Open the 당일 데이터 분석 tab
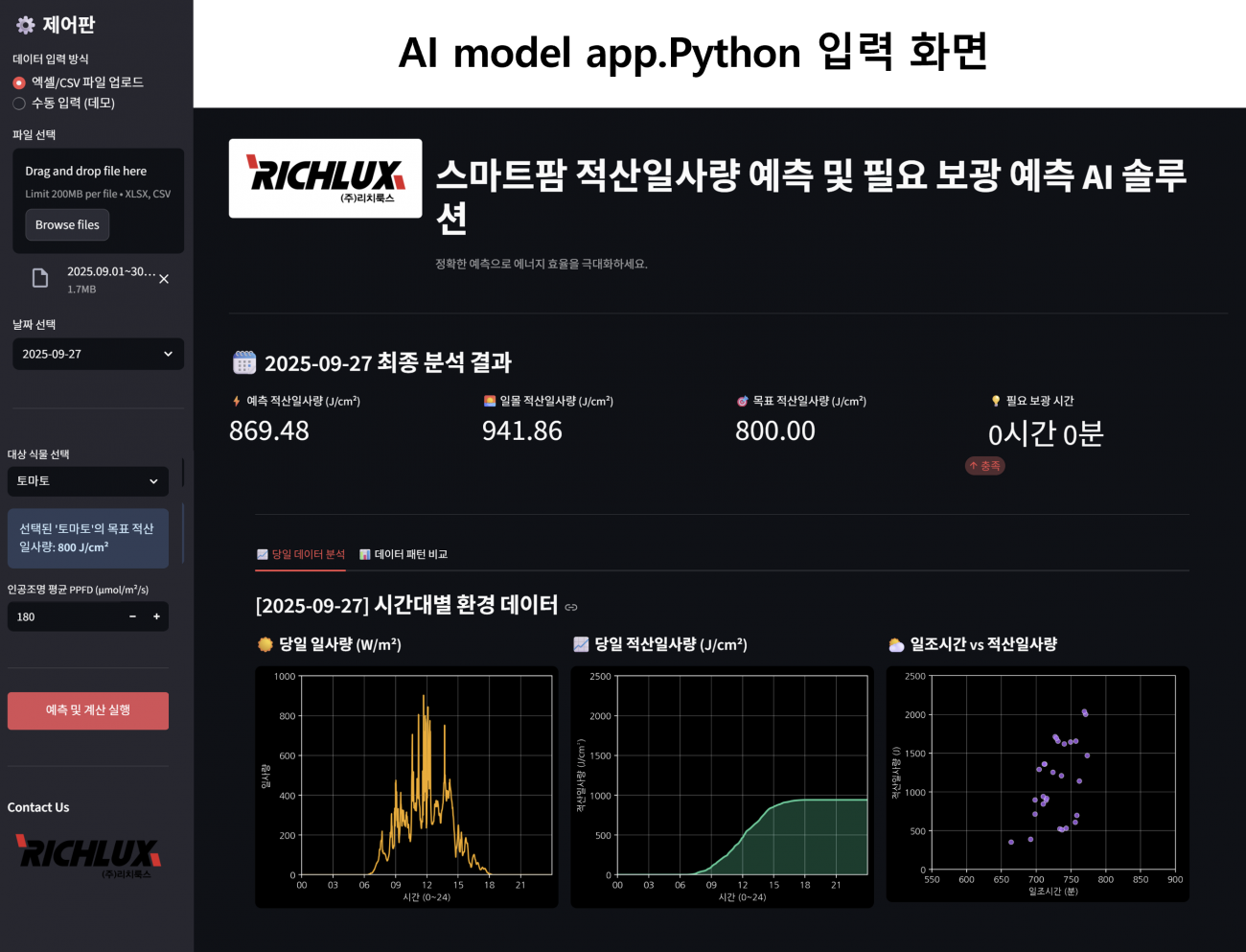The height and width of the screenshot is (952, 1246). (301, 554)
